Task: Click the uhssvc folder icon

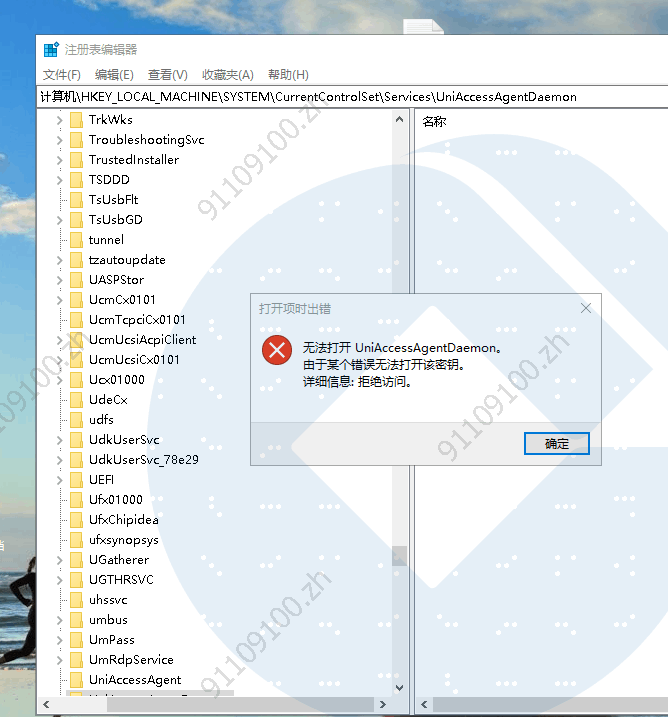Action: tap(76, 600)
